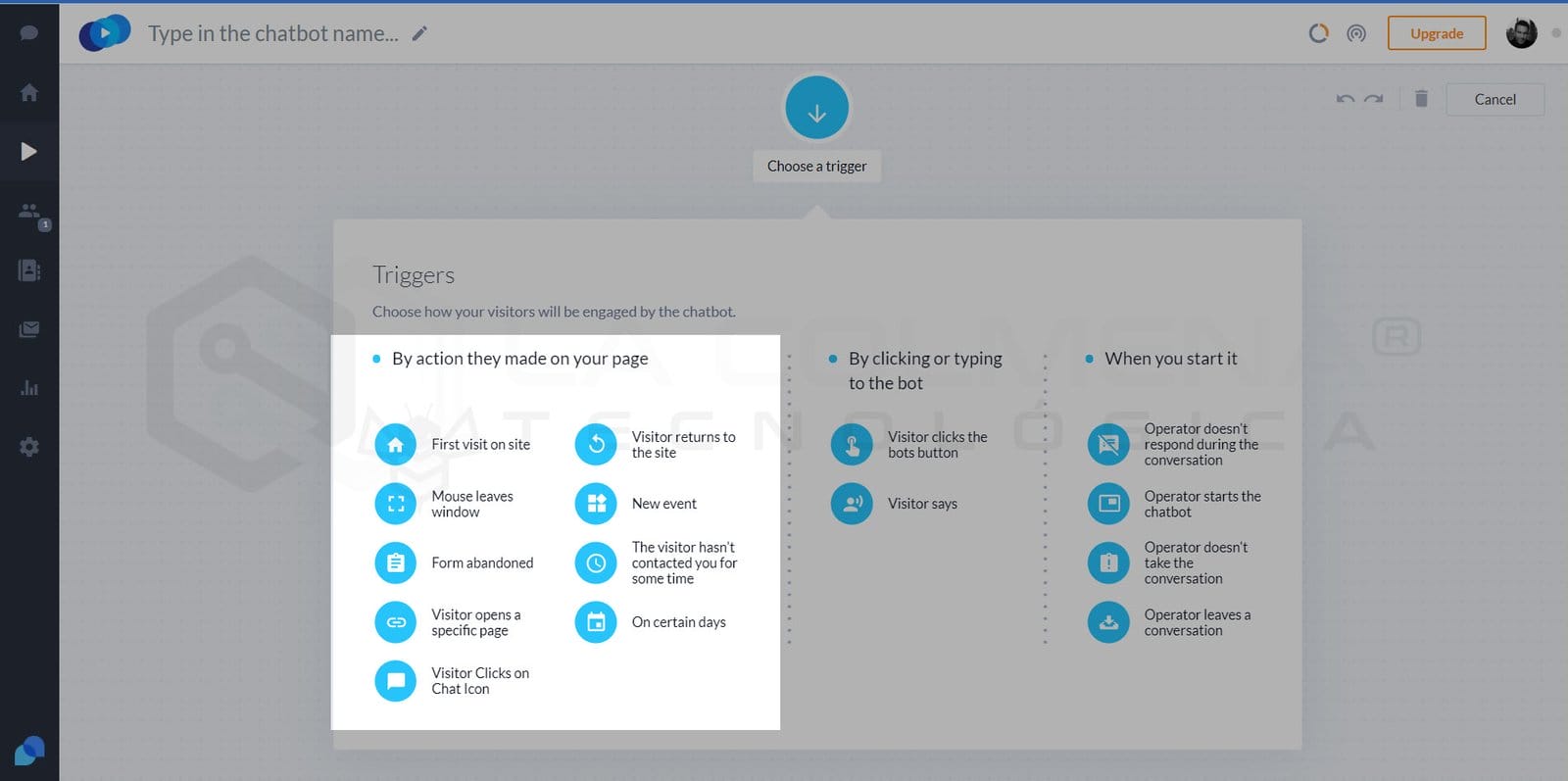
Task: Click the undo arrow in the toolbar
Action: [1346, 99]
